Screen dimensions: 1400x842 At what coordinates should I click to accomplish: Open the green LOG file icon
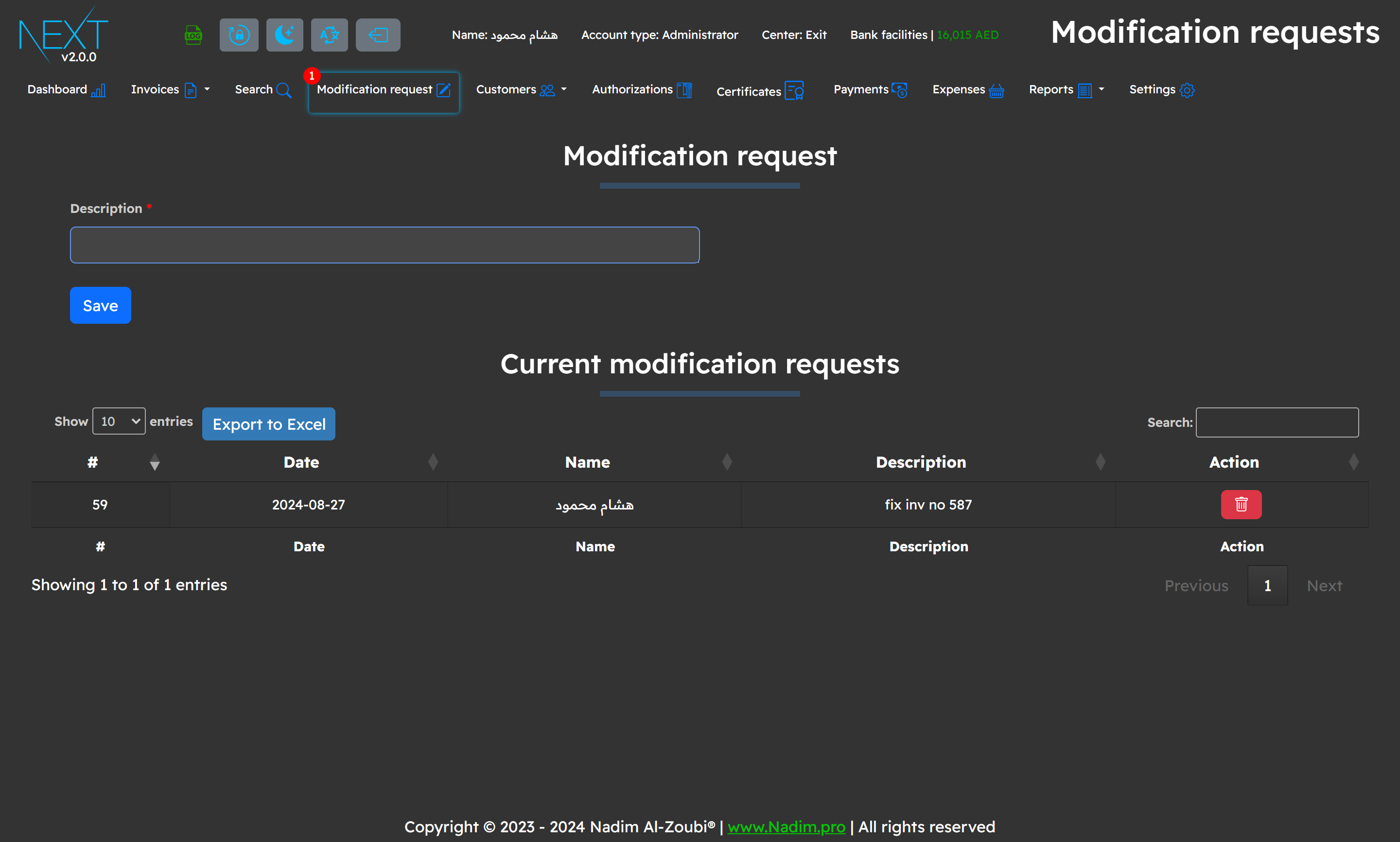(x=193, y=35)
